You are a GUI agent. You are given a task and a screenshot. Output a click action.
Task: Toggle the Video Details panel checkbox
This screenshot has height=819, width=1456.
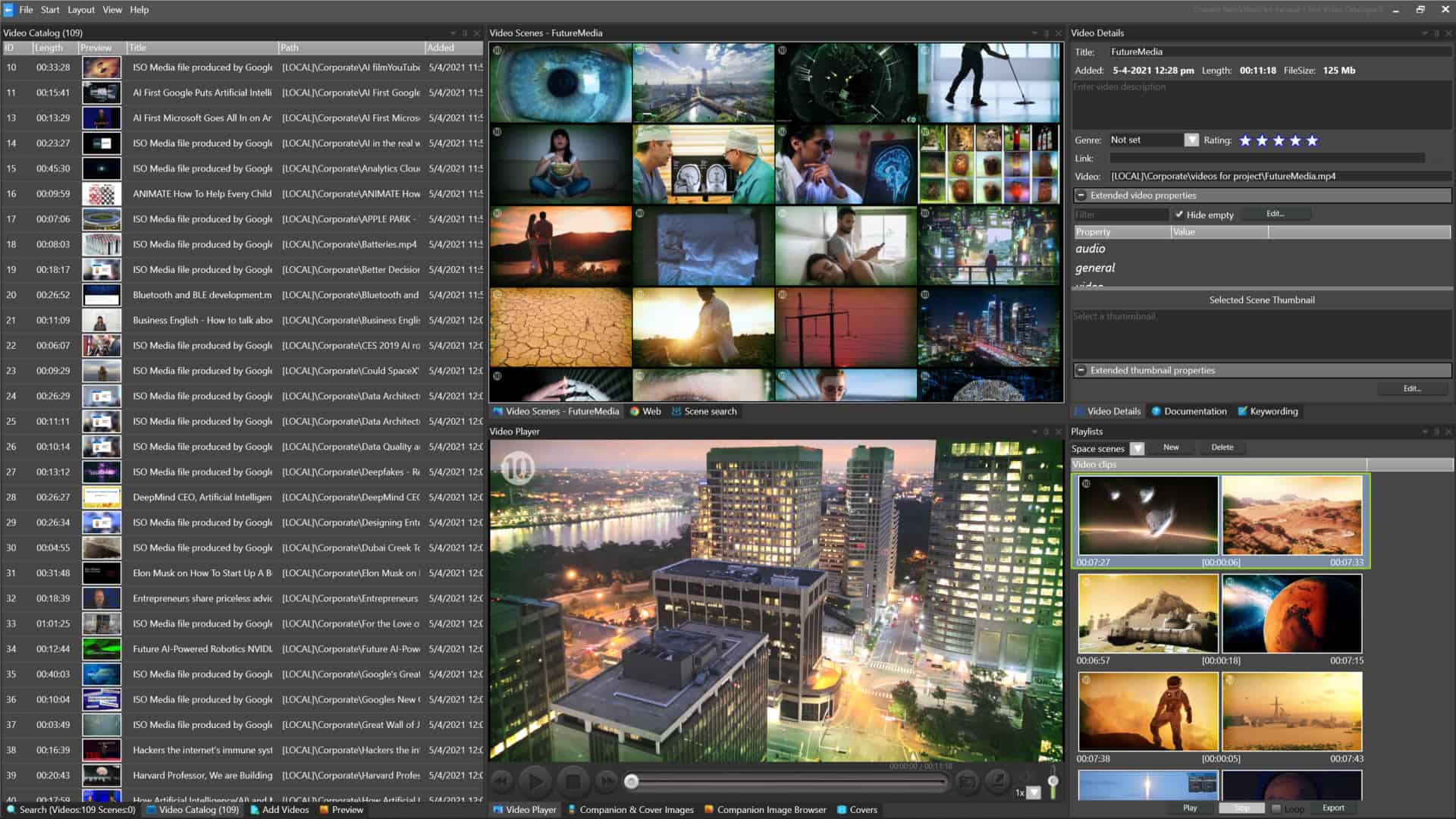pyautogui.click(x=1081, y=411)
